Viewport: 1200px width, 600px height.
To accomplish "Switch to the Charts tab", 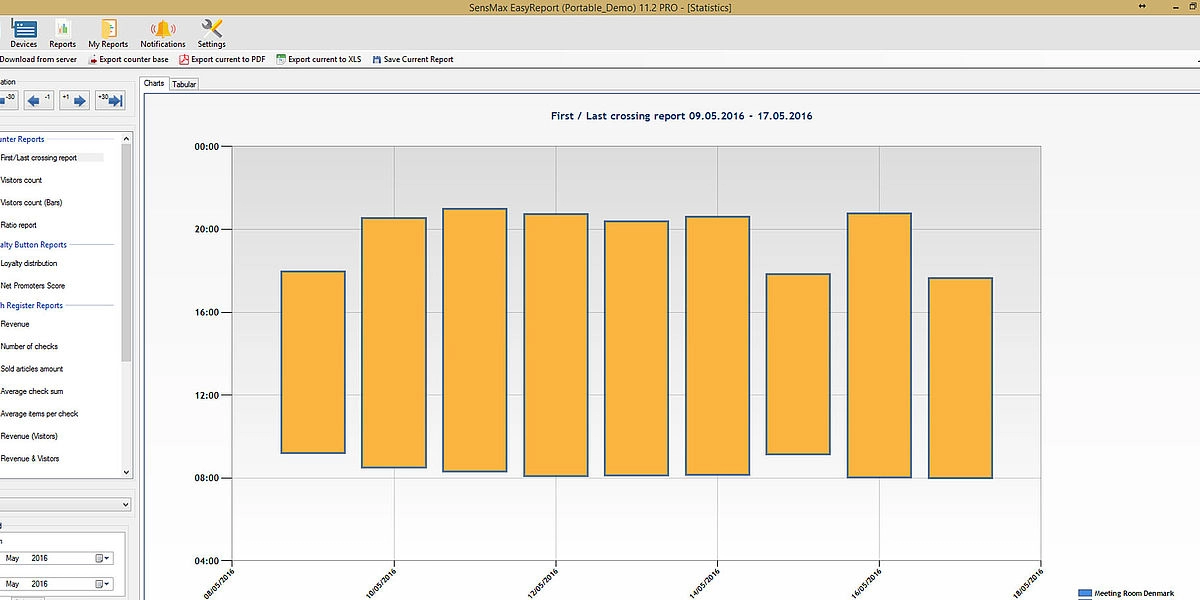I will pos(154,84).
